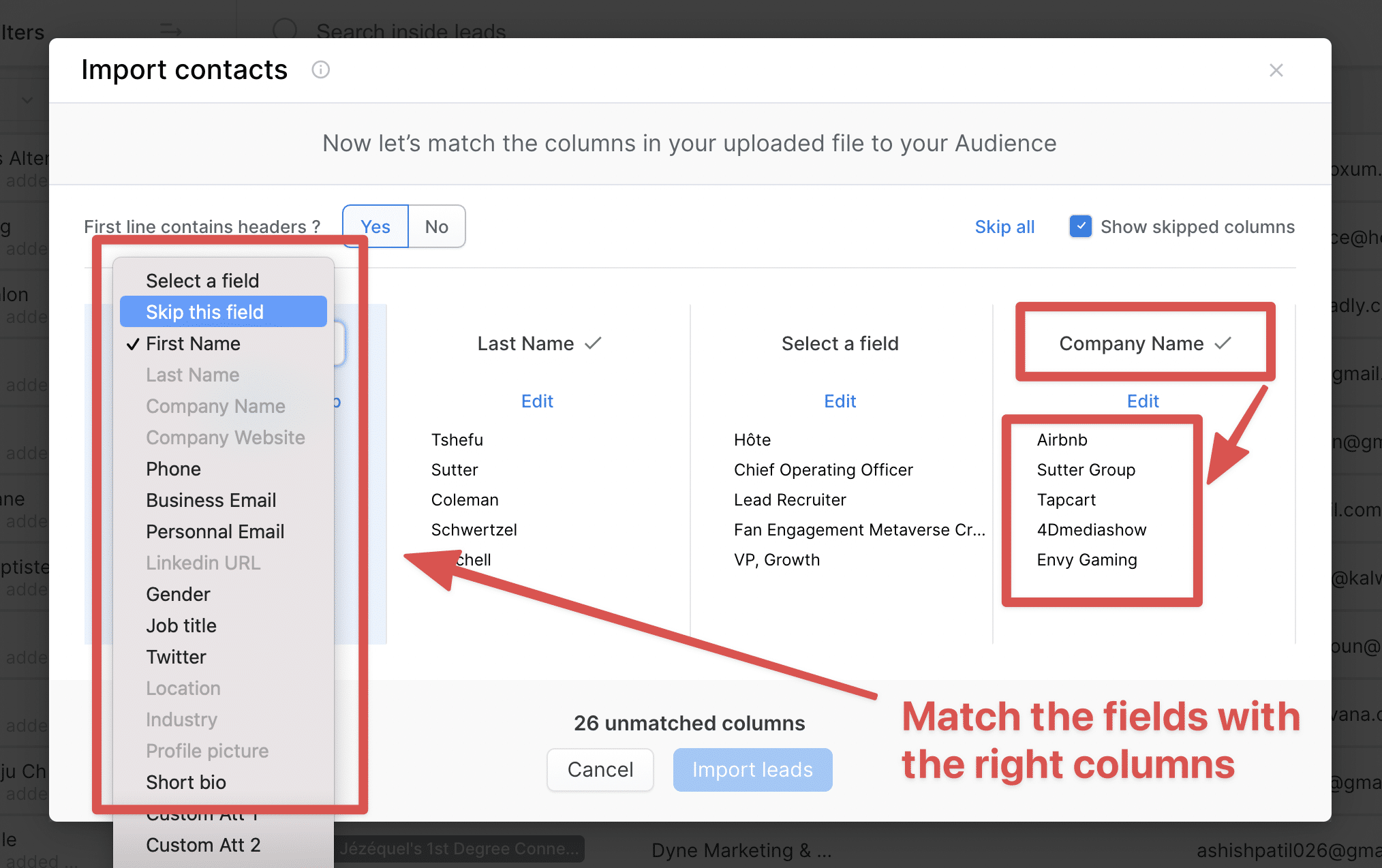Select Business Email in field list
Screen dimensions: 1382x868
click(211, 500)
